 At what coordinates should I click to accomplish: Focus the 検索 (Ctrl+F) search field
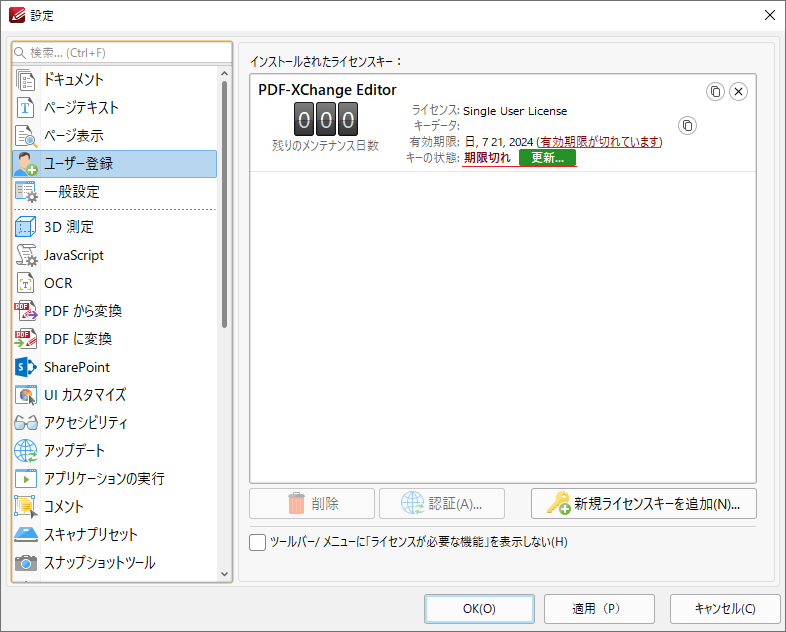pyautogui.click(x=122, y=53)
